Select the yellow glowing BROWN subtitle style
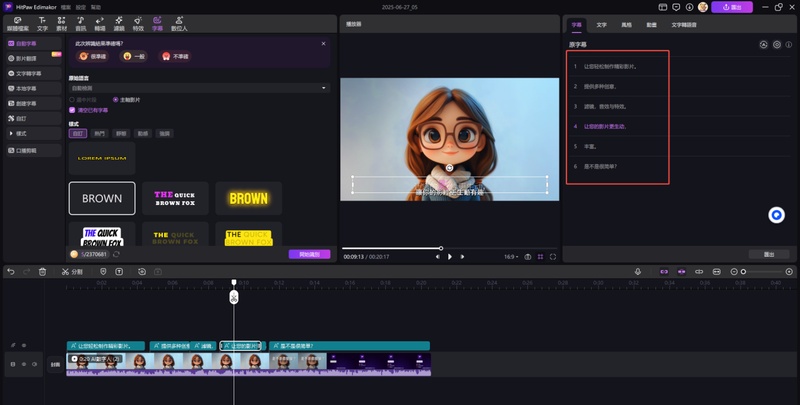The image size is (800, 405). [248, 198]
